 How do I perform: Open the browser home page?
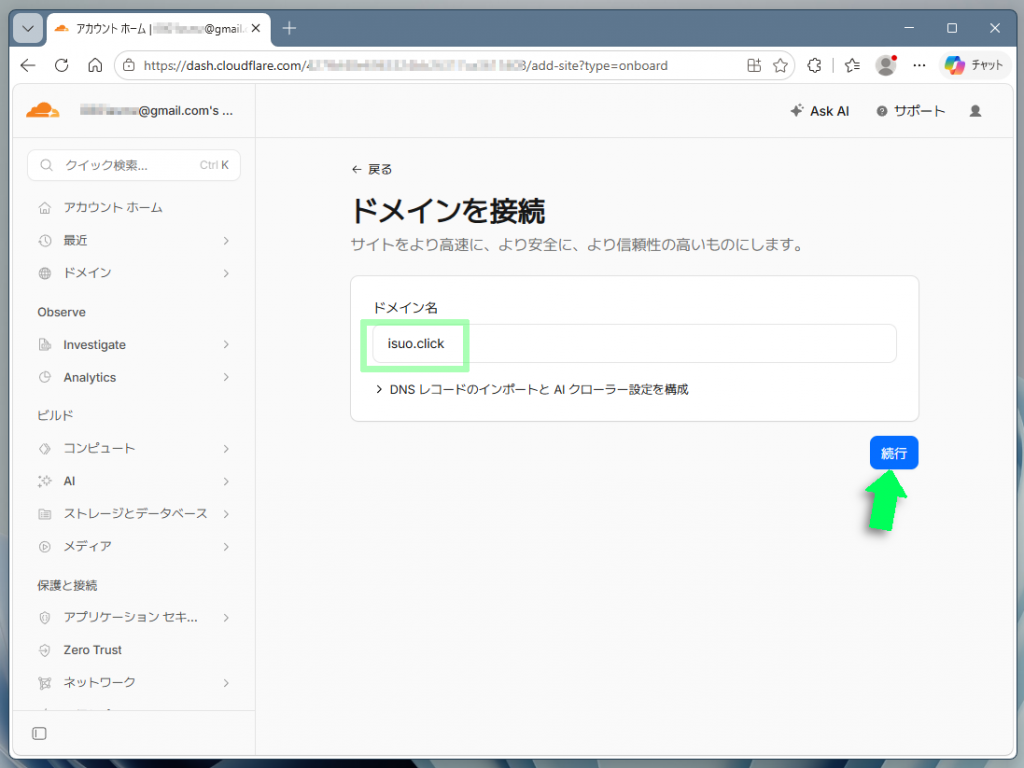(95, 65)
